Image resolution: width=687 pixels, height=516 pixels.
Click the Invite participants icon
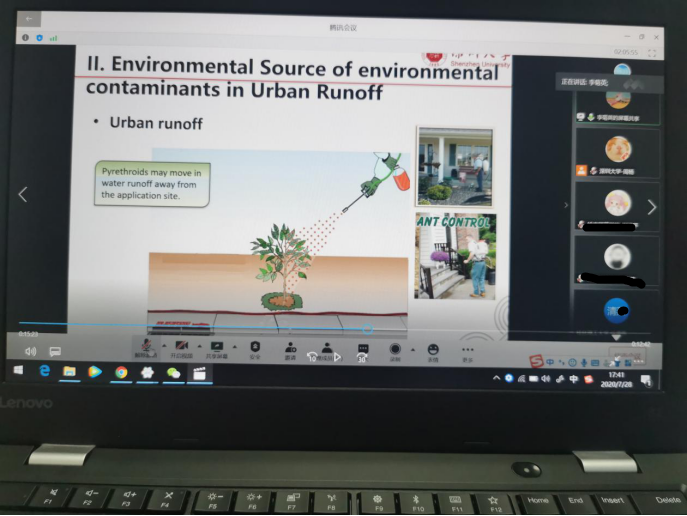(290, 347)
